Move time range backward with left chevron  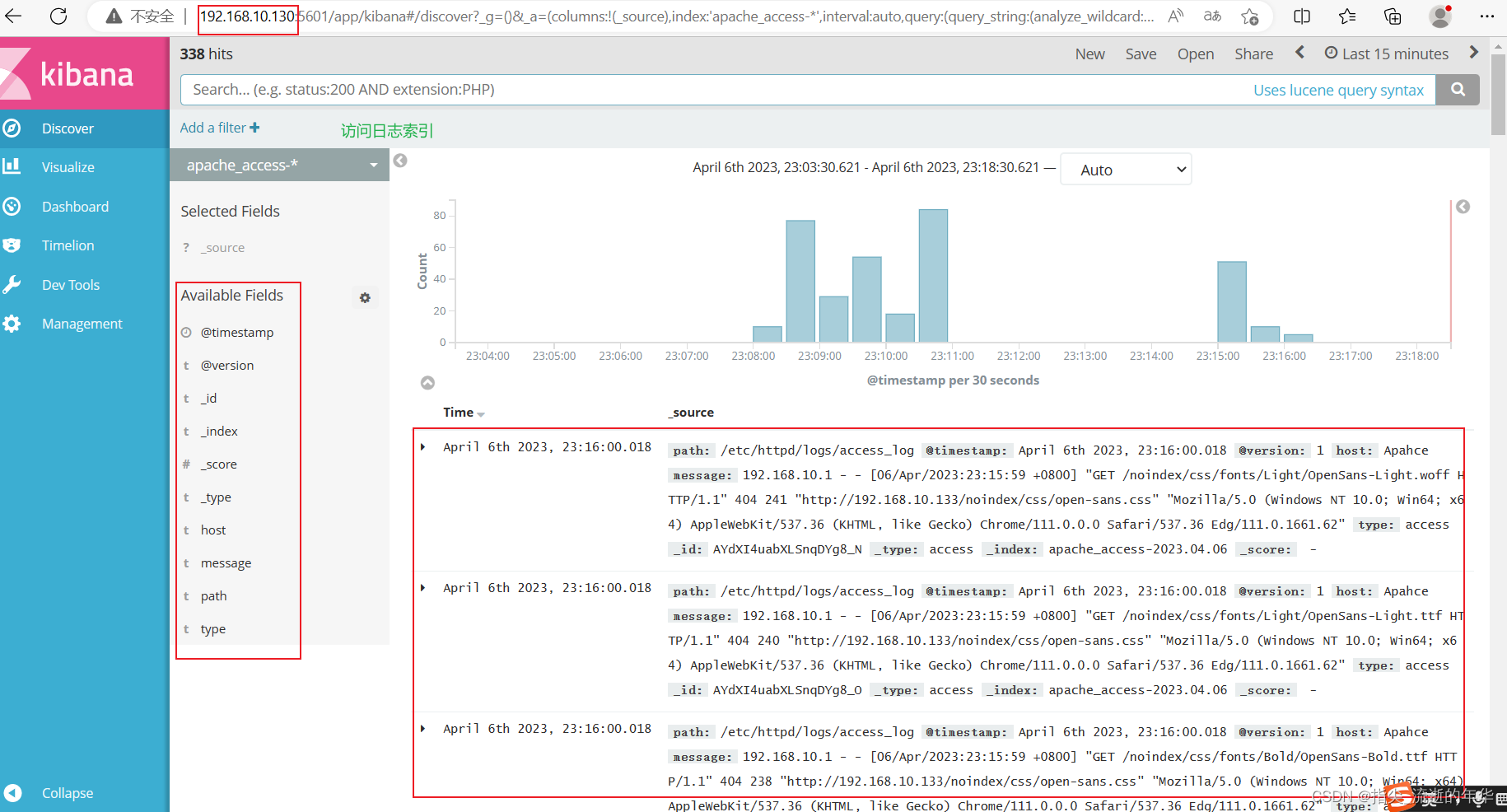[x=1299, y=53]
